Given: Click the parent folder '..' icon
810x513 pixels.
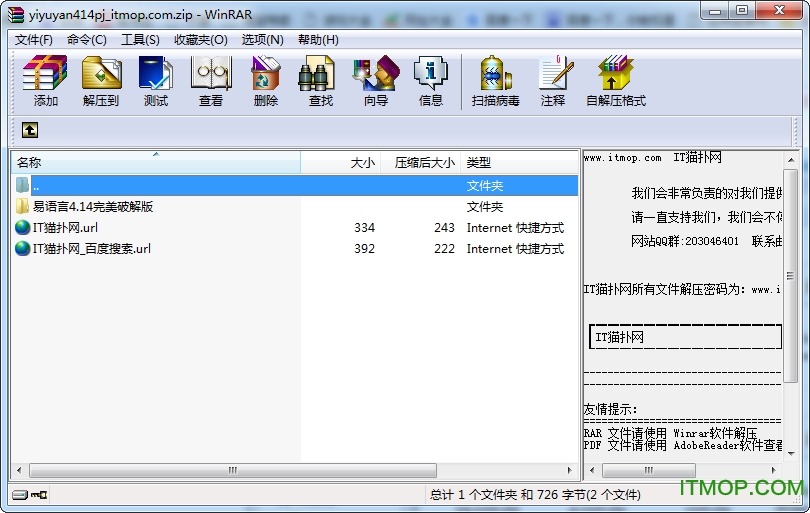Looking at the screenshot, I should (23, 185).
